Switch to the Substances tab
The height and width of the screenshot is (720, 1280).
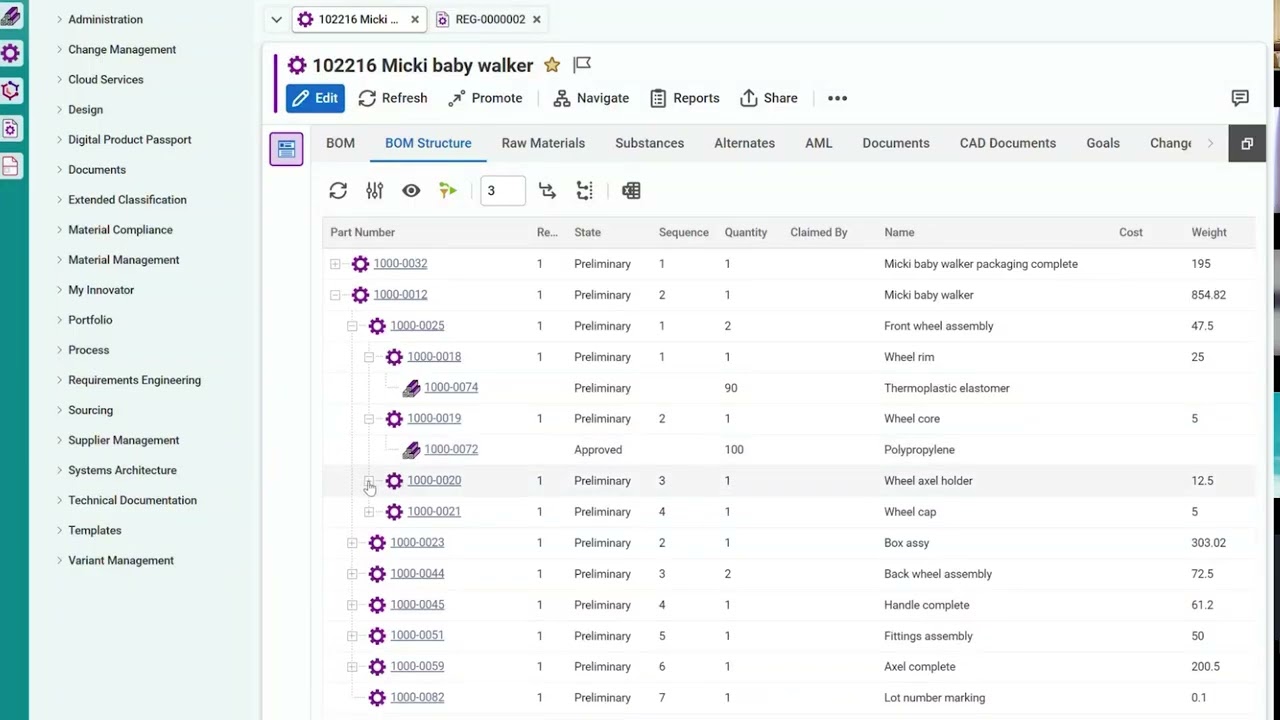pyautogui.click(x=650, y=143)
